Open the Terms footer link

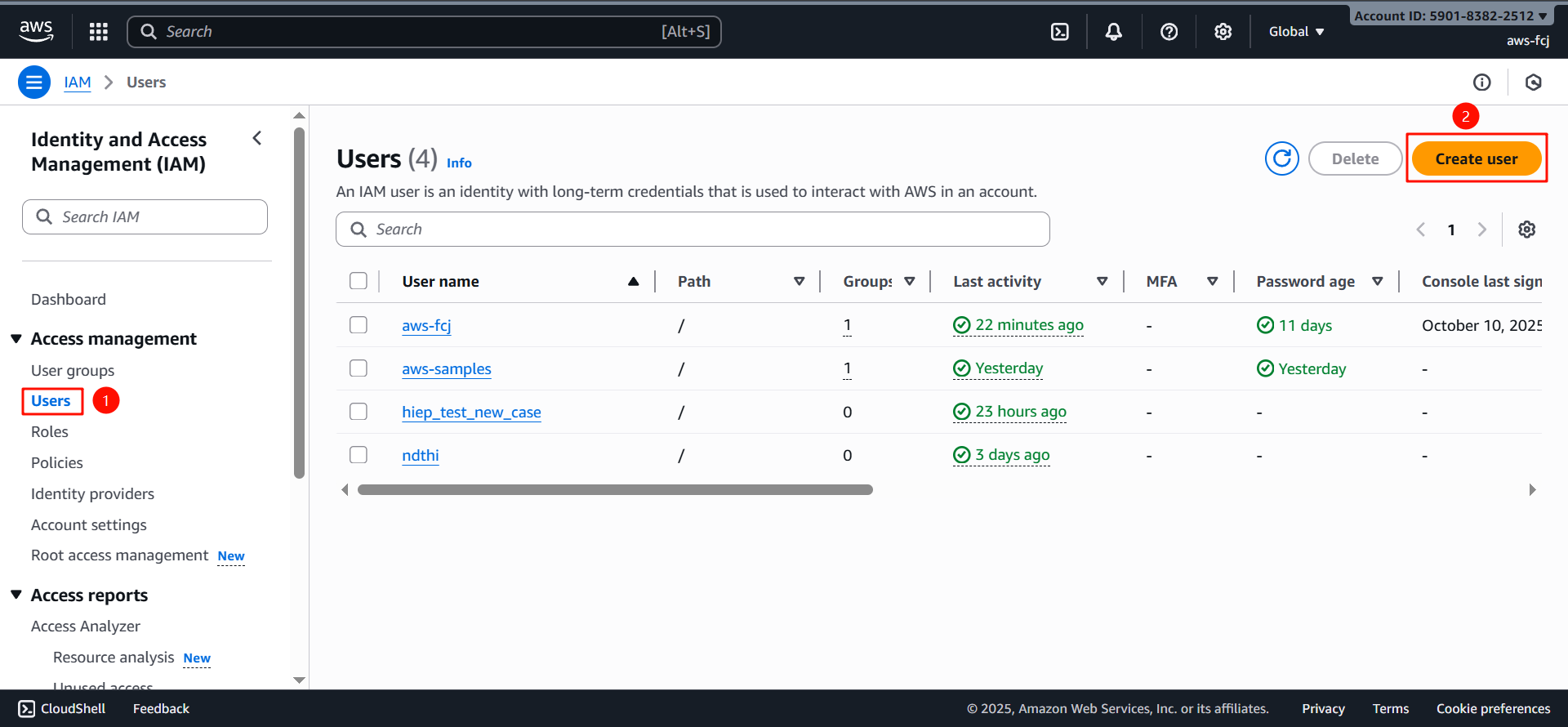(1391, 708)
